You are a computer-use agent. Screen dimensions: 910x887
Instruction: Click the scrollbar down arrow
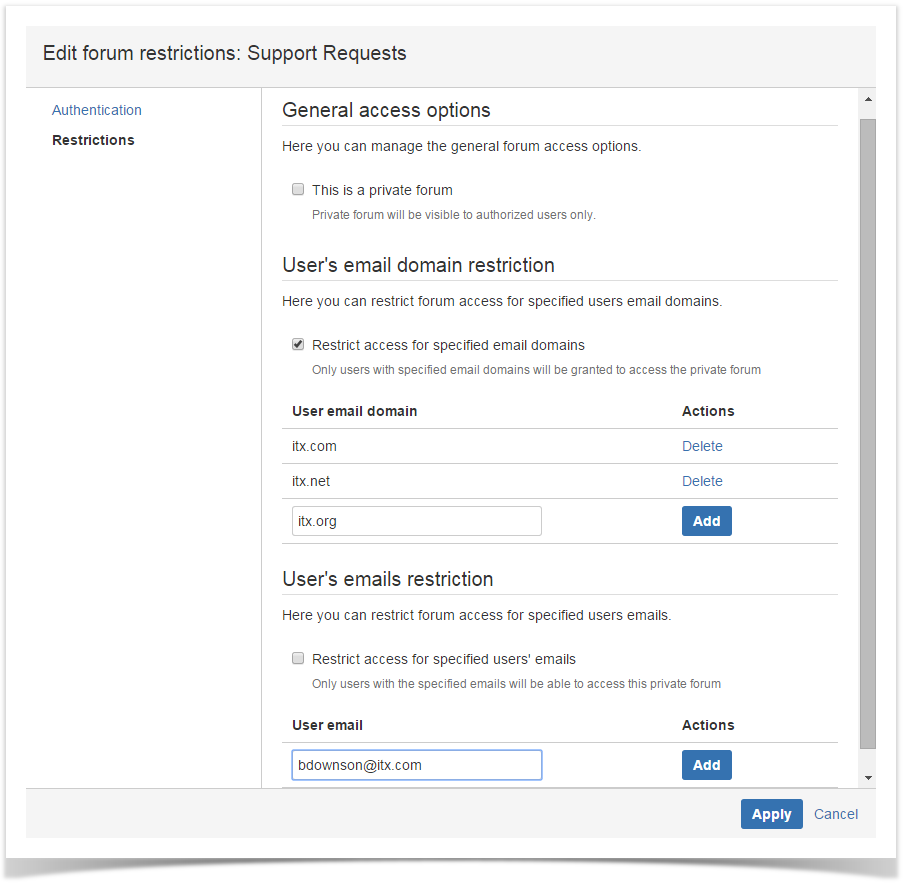click(x=868, y=778)
